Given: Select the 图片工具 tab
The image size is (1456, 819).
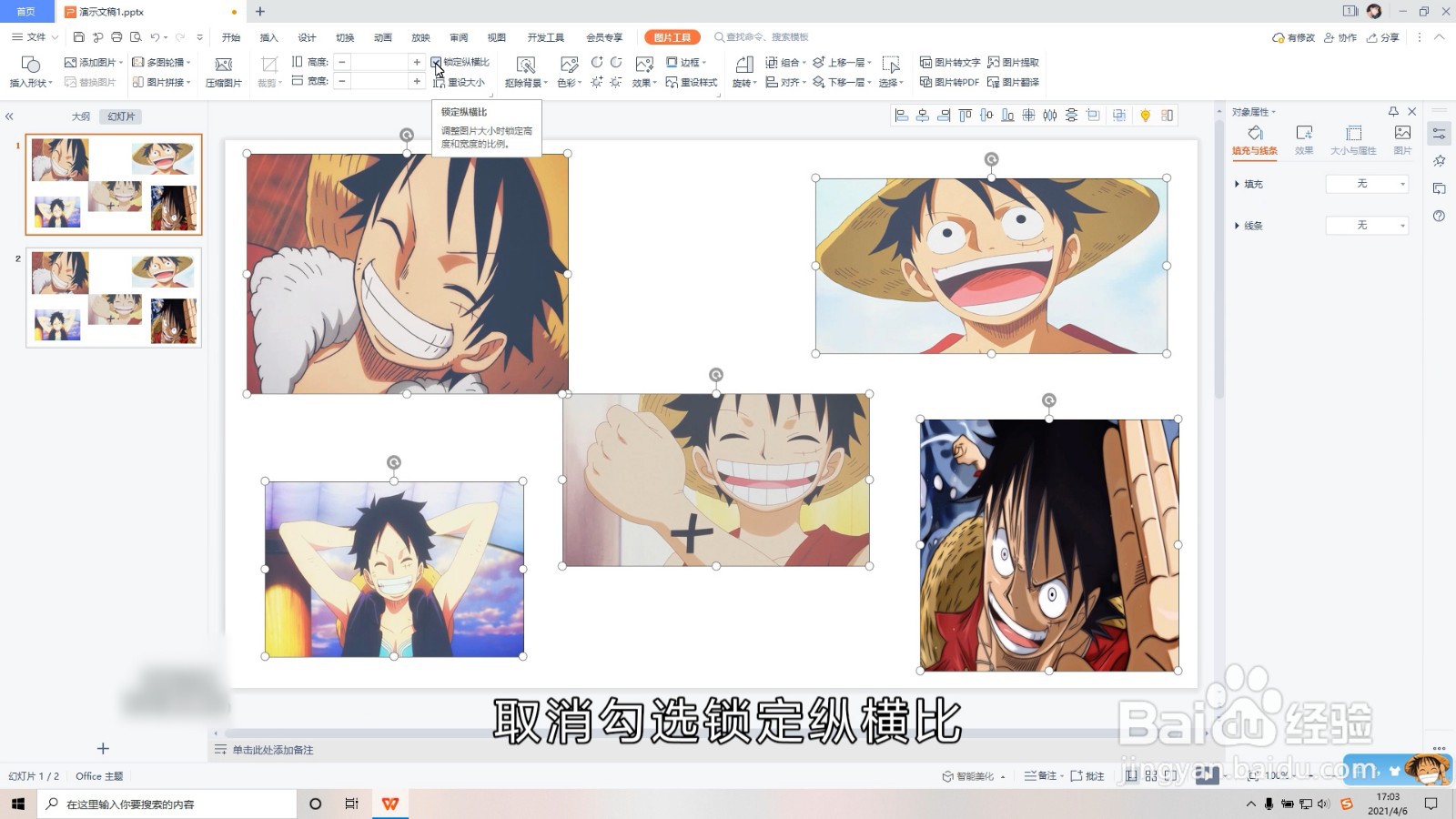Looking at the screenshot, I should 672,37.
